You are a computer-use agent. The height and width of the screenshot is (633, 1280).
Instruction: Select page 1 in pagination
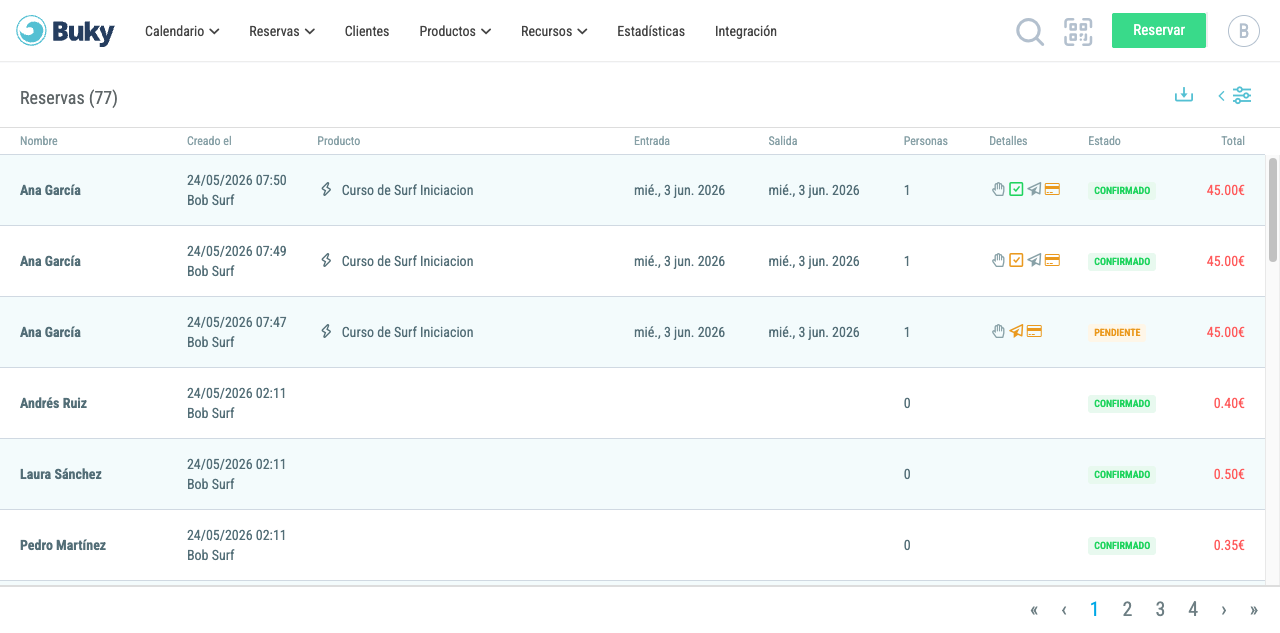click(x=1094, y=609)
